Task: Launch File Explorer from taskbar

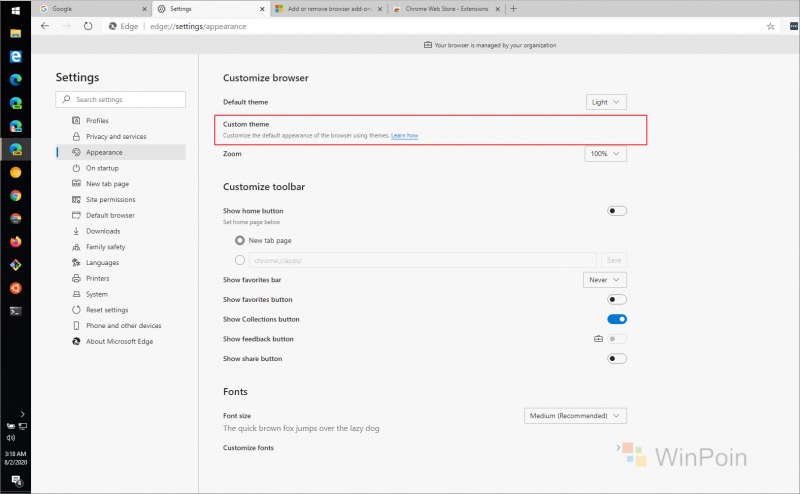Action: click(x=15, y=33)
